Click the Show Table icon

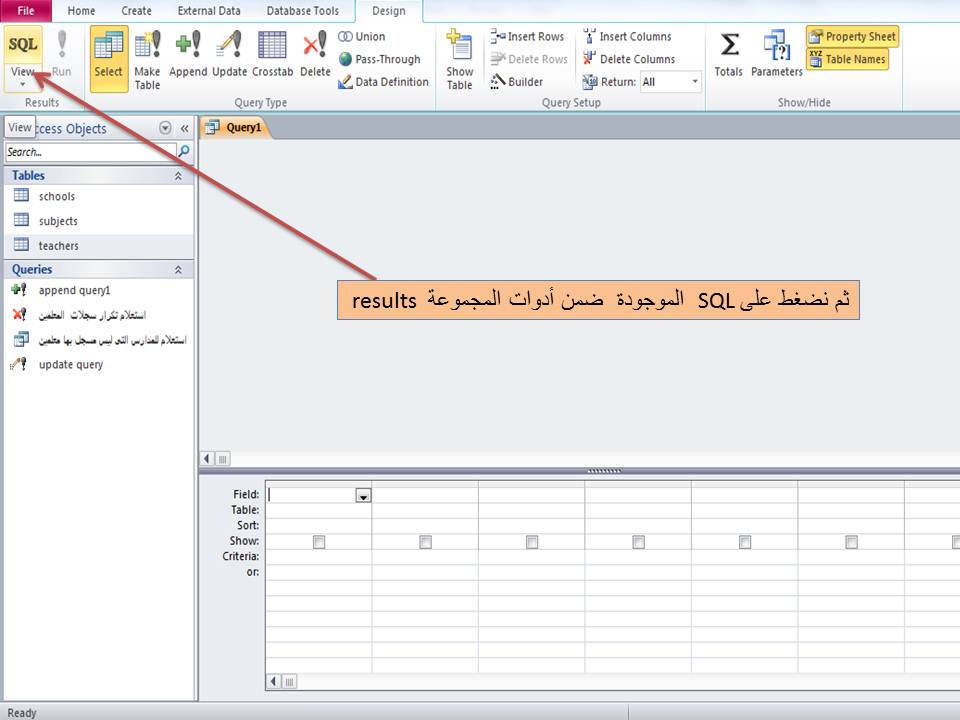459,57
